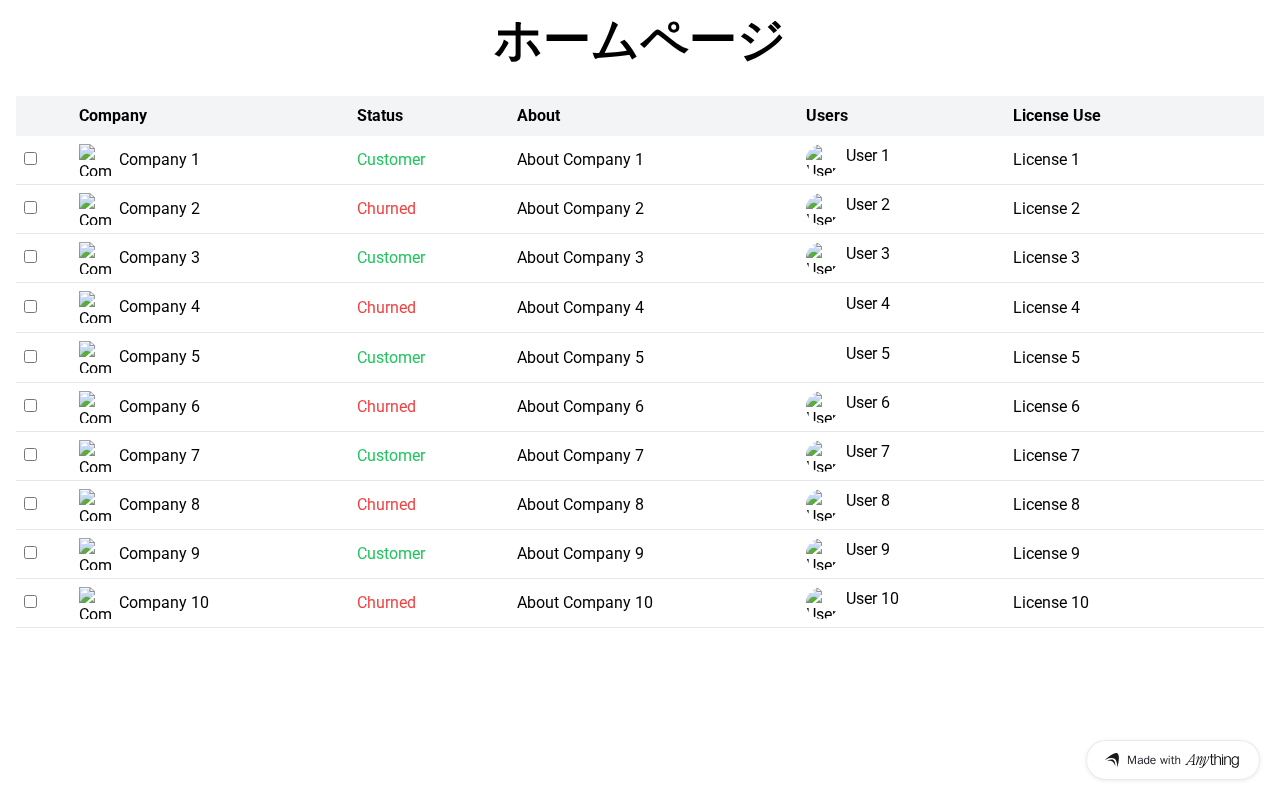1280x800 pixels.
Task: Select the License 6 cell text
Action: [1046, 407]
